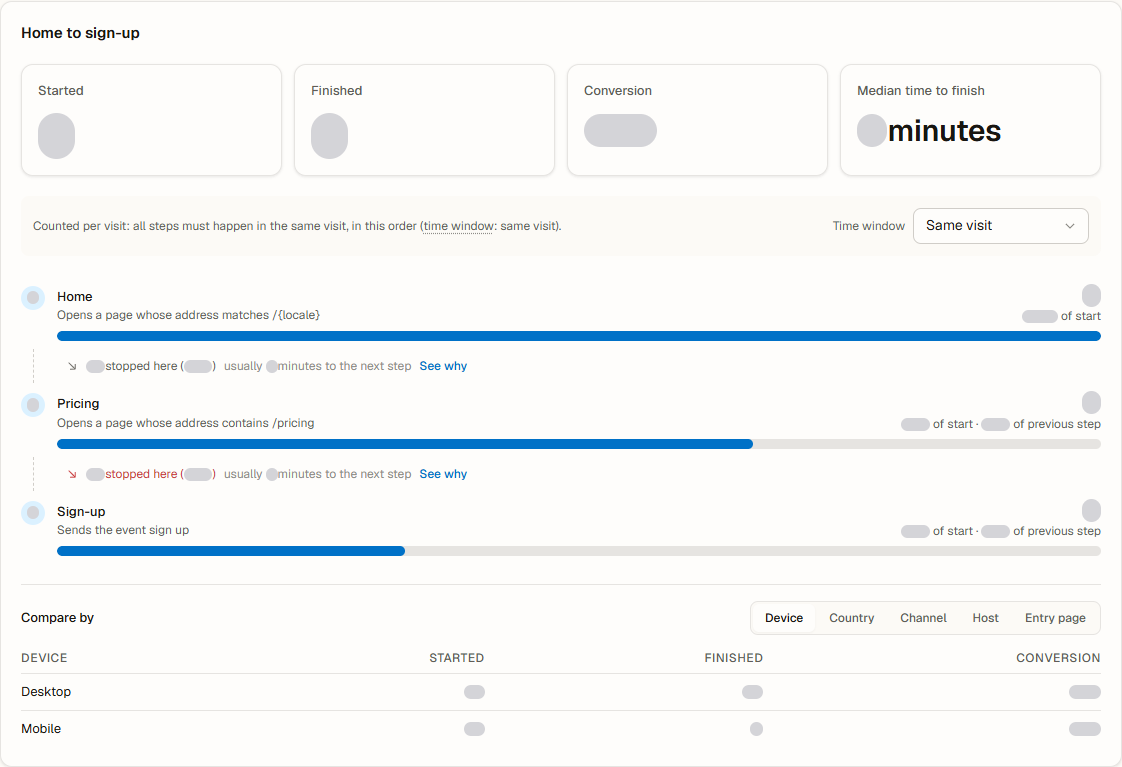The width and height of the screenshot is (1122, 767).
Task: Click the Compare by label
Action: click(57, 617)
